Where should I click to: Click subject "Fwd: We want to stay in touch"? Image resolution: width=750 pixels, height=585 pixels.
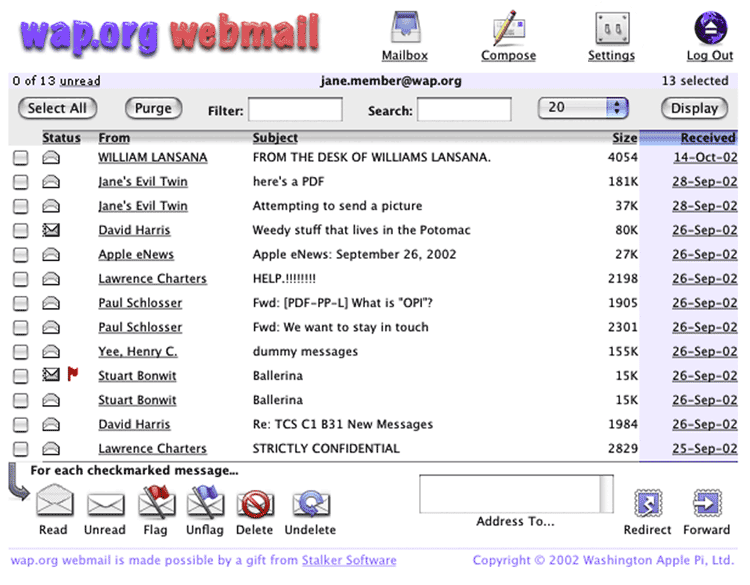(341, 327)
